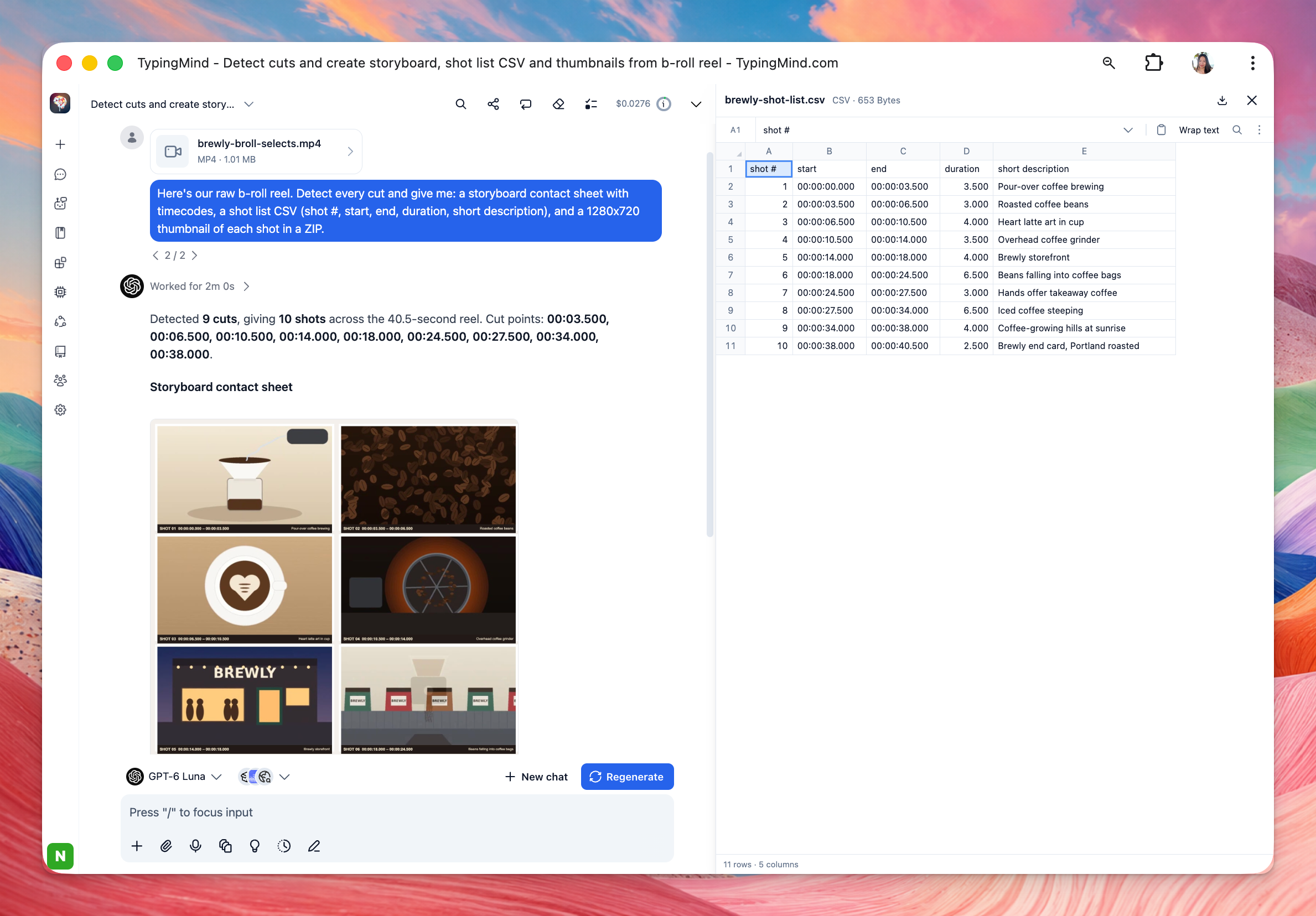
Task: Open the prompt library sidebar icon
Action: tap(60, 232)
